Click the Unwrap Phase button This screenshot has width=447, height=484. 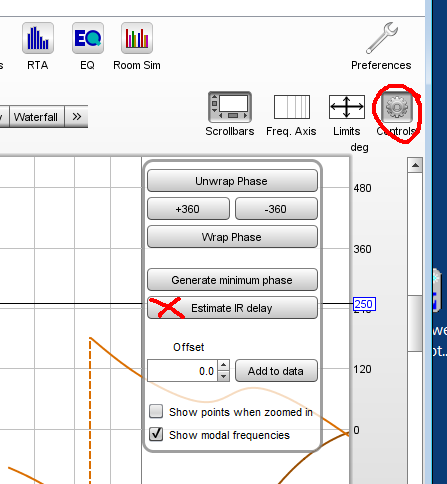(x=232, y=181)
